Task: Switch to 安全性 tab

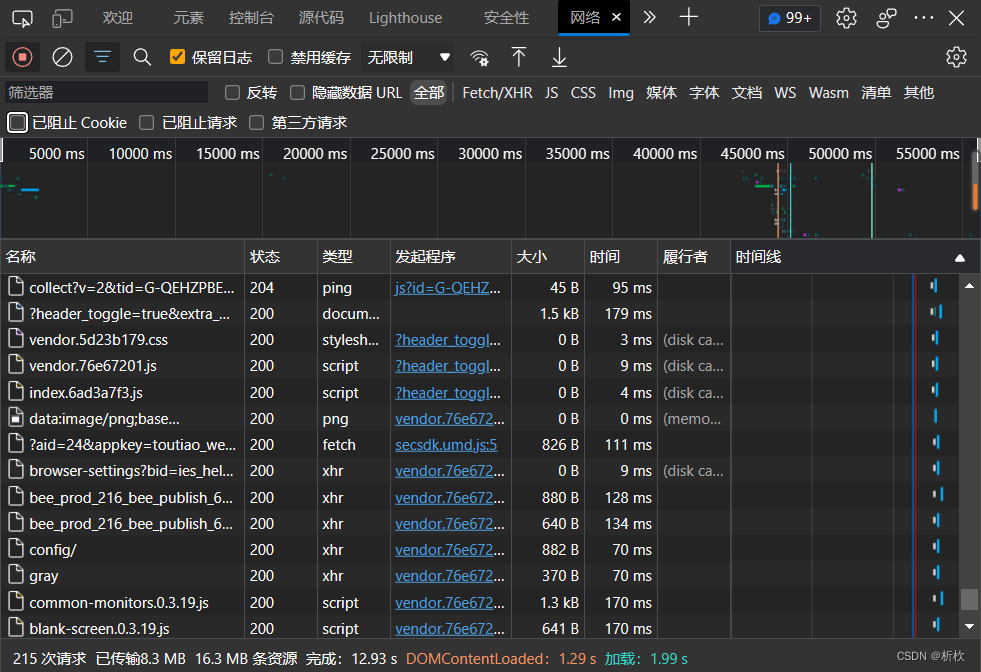Action: pyautogui.click(x=506, y=18)
